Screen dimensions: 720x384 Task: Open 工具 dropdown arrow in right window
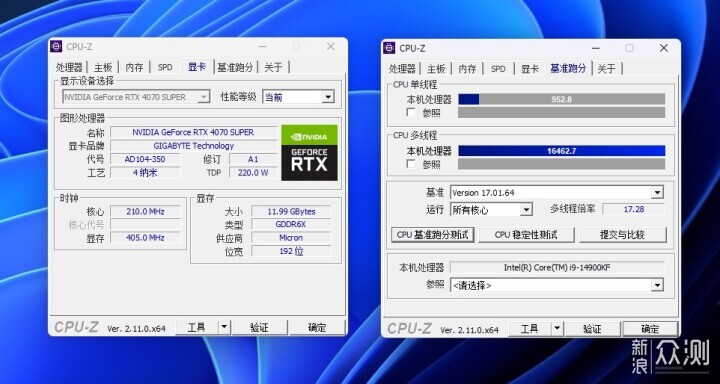[557, 328]
